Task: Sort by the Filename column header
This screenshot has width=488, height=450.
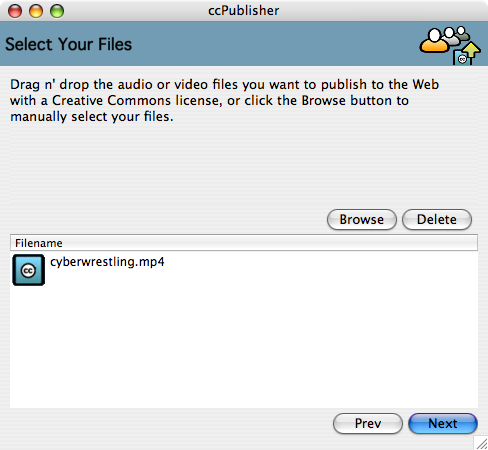Action: coord(244,243)
